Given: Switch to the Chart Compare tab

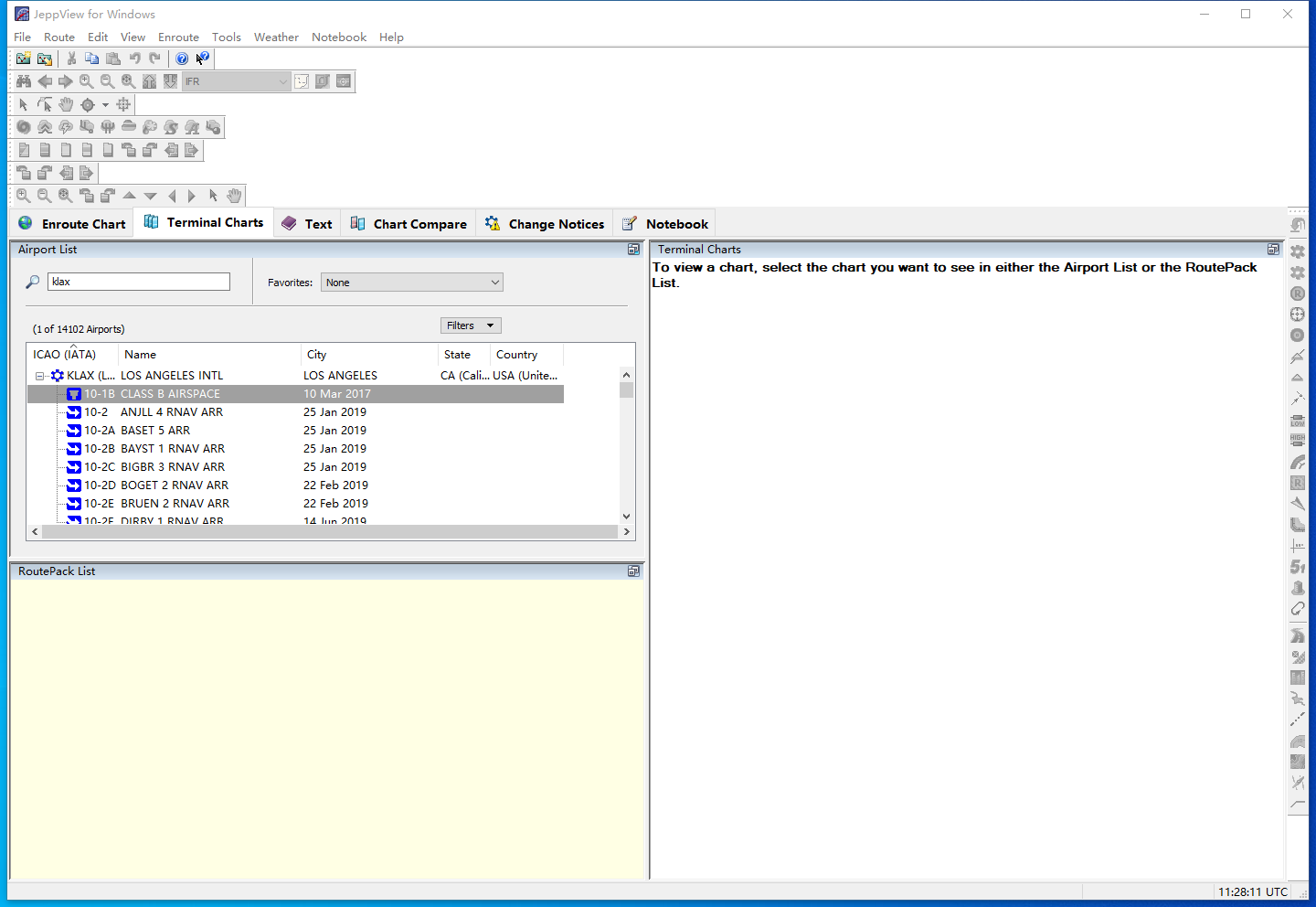Looking at the screenshot, I should 409,224.
